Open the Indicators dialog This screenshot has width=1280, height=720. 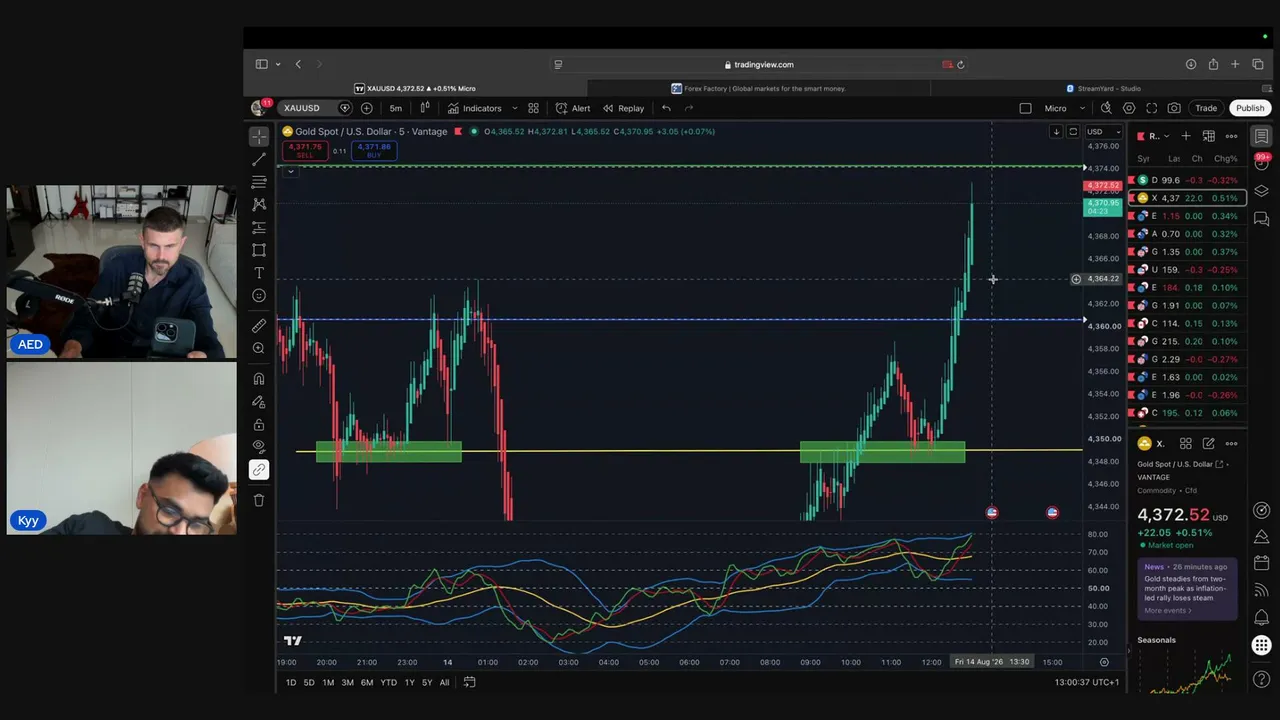pyautogui.click(x=475, y=108)
